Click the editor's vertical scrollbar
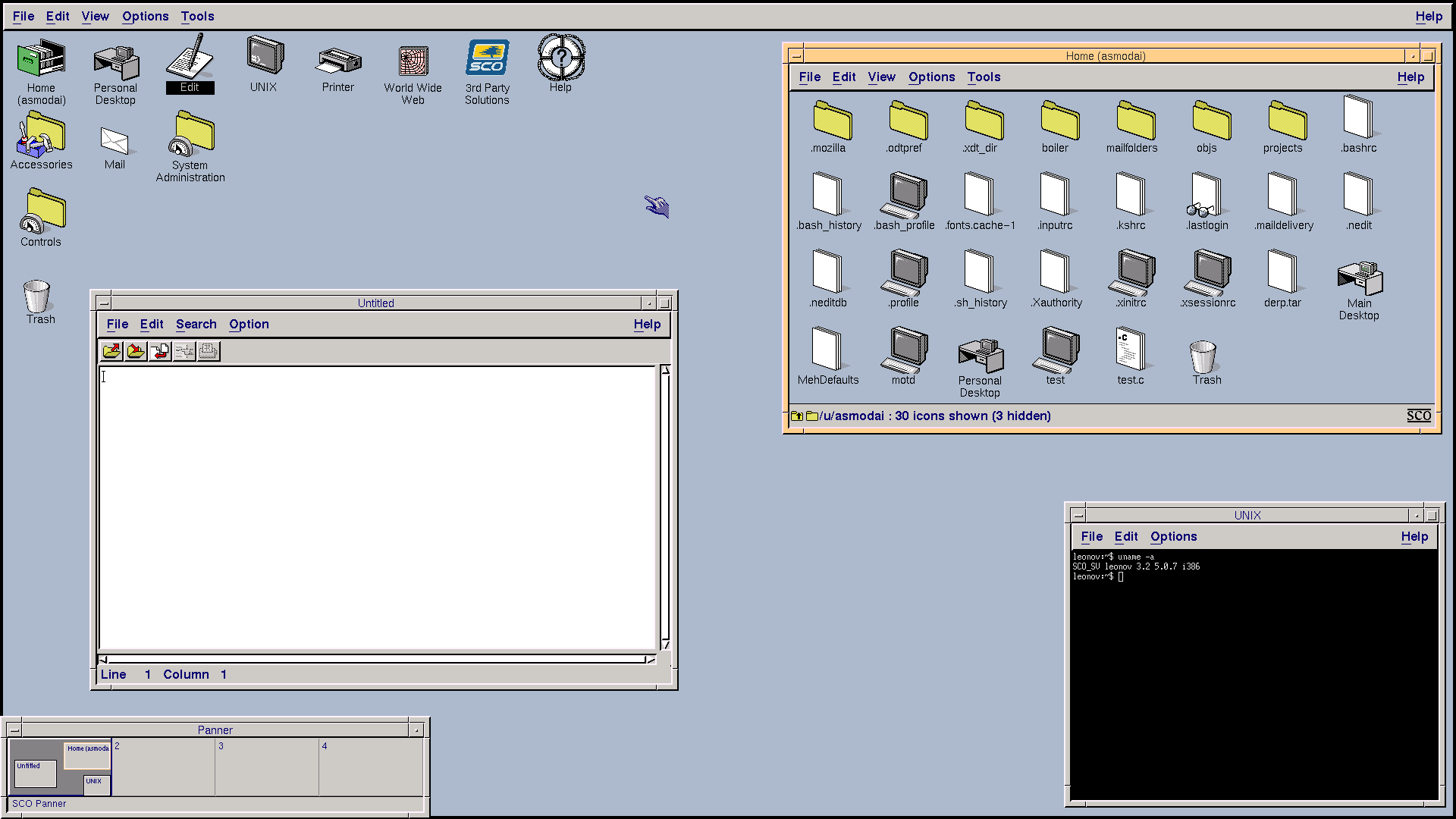Viewport: 1456px width, 819px height. pos(665,507)
